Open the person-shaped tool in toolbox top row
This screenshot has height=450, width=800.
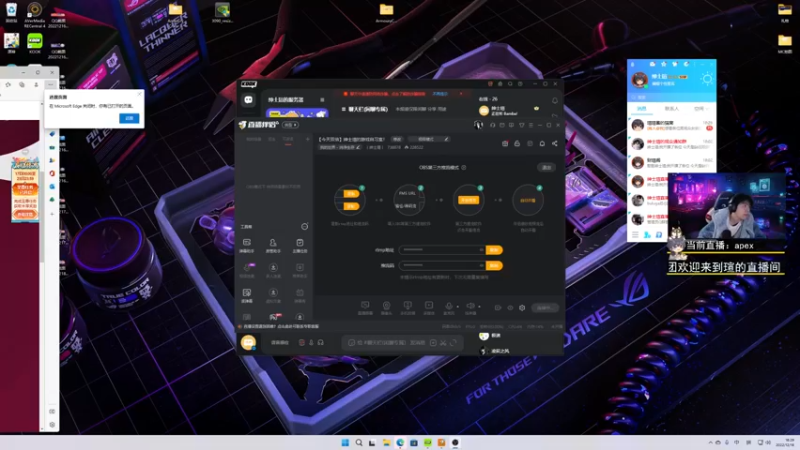tap(273, 245)
